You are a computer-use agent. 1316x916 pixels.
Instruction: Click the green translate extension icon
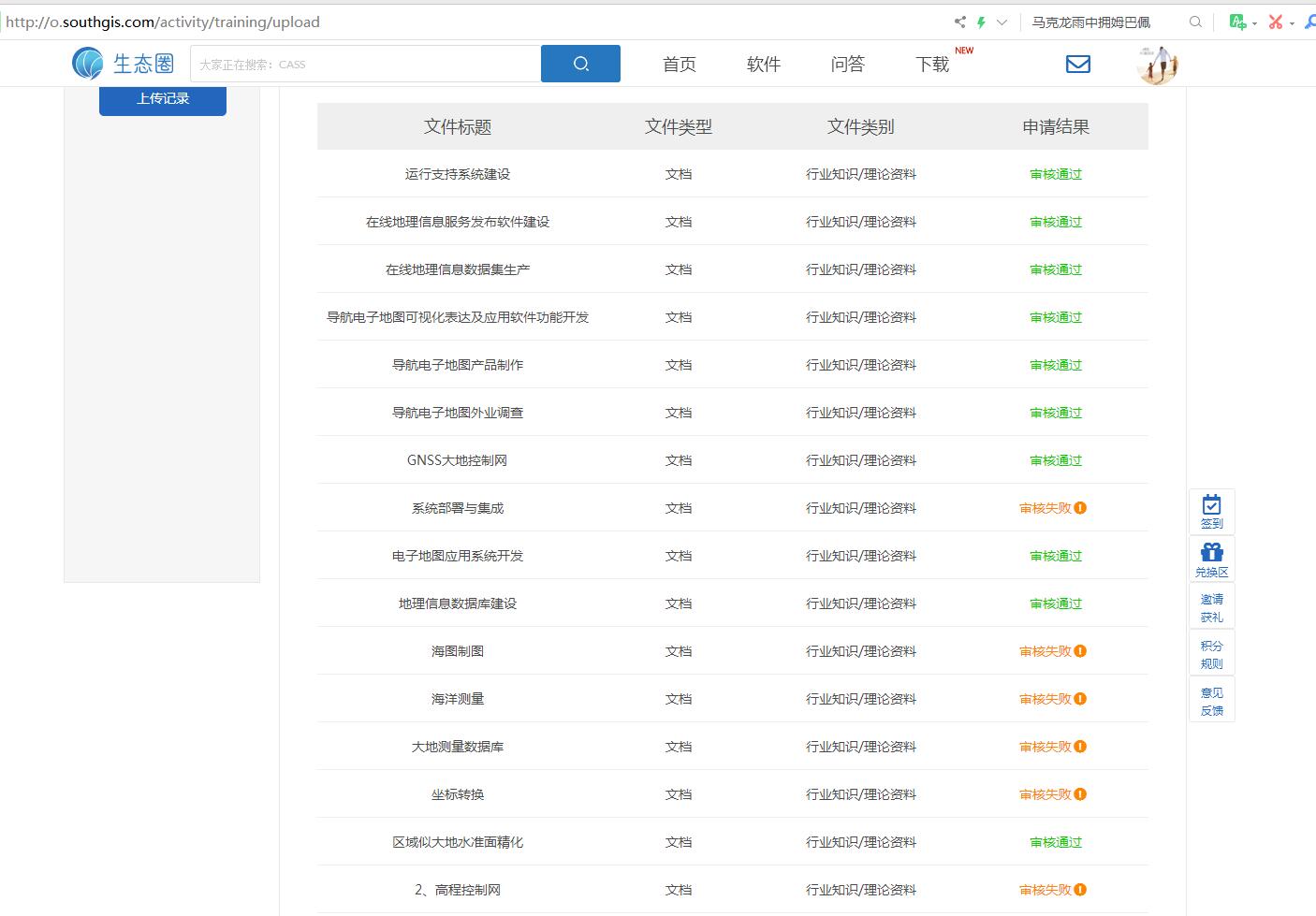coord(1237,22)
